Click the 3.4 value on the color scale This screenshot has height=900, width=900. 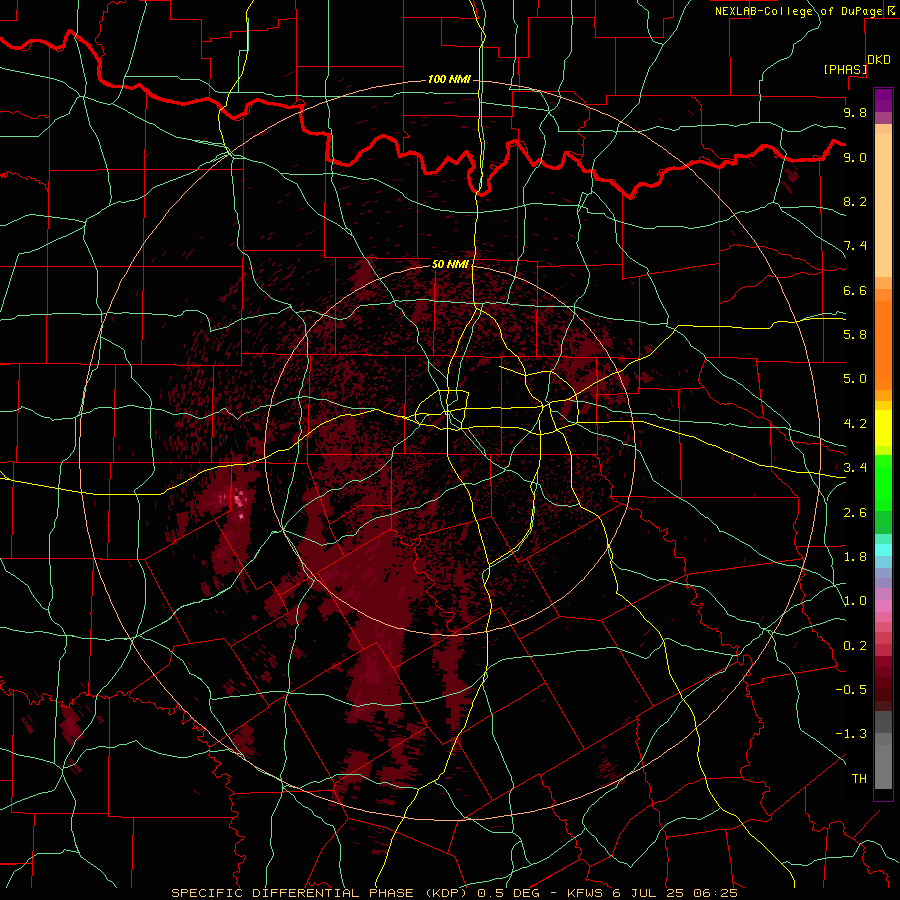(855, 468)
